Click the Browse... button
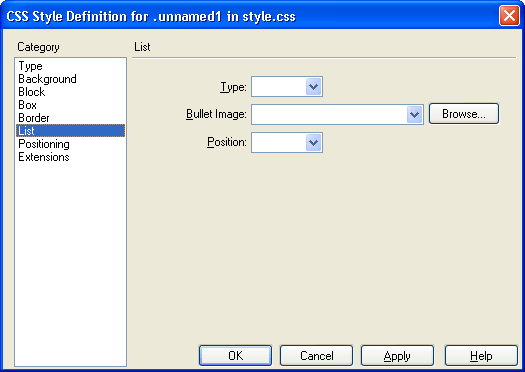Viewport: 525px width, 372px height. 464,114
